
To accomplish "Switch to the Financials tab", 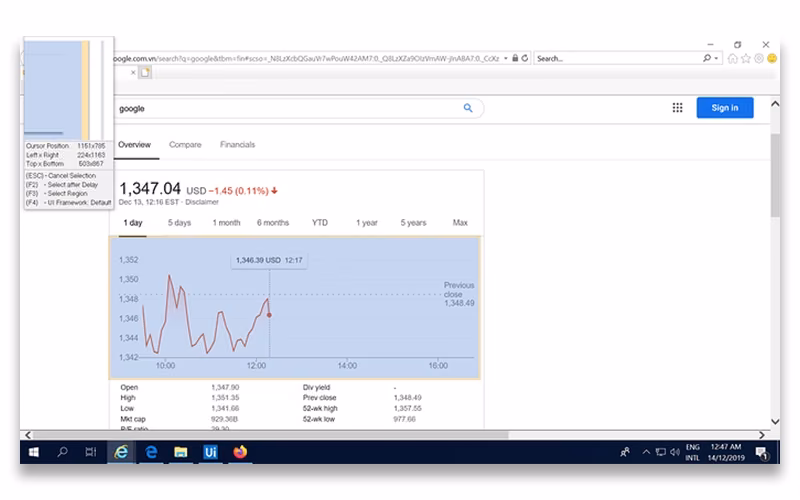I will point(237,144).
